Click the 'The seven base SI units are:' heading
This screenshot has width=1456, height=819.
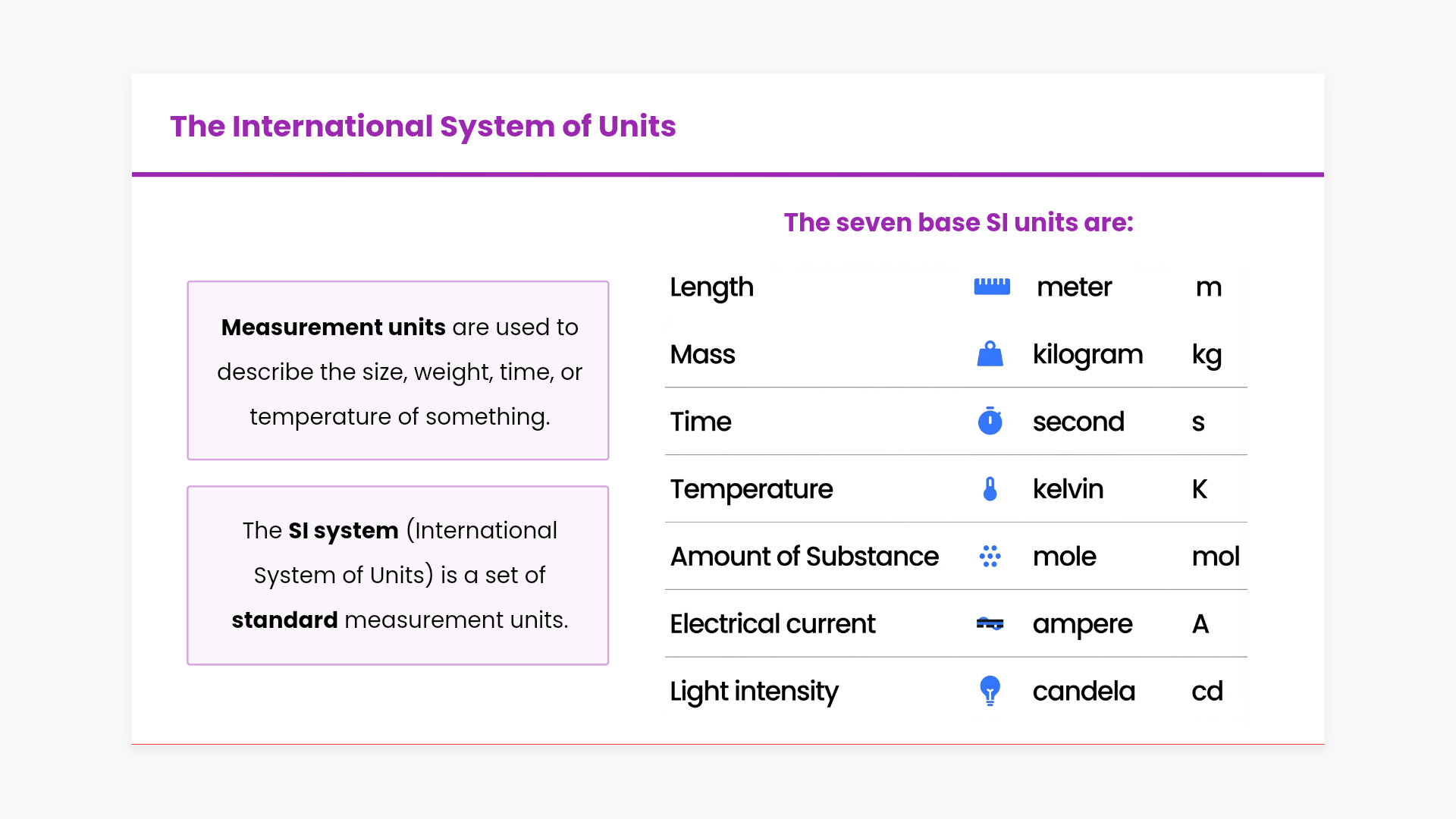click(x=958, y=222)
